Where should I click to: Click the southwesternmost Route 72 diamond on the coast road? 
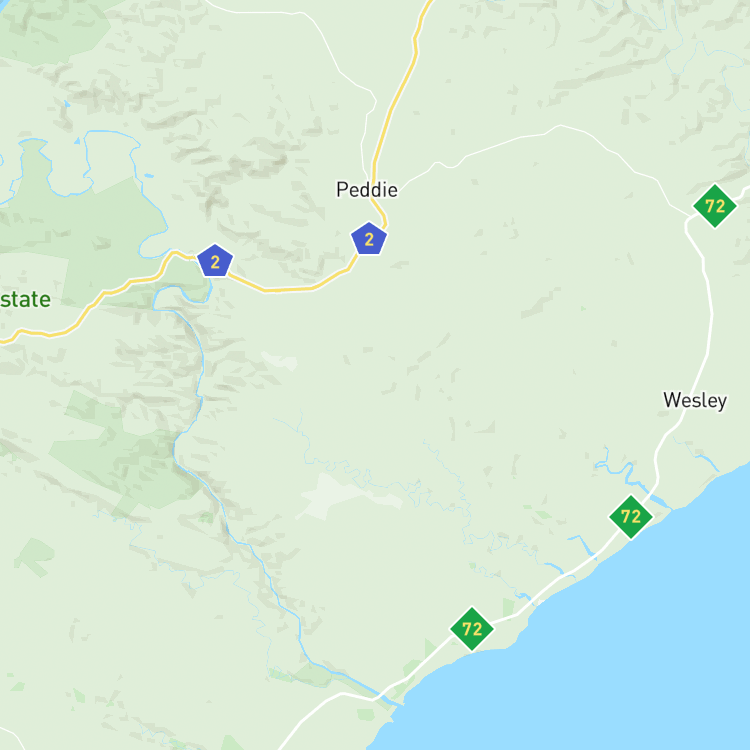(472, 629)
